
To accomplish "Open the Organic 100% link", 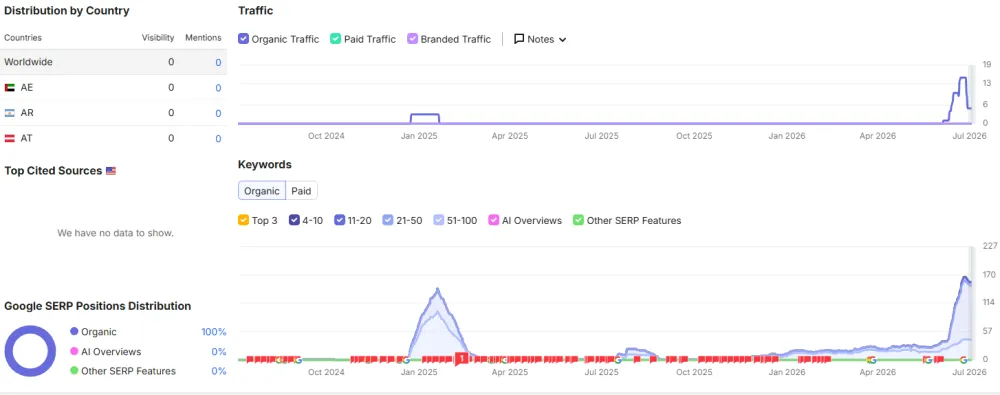I will [214, 332].
